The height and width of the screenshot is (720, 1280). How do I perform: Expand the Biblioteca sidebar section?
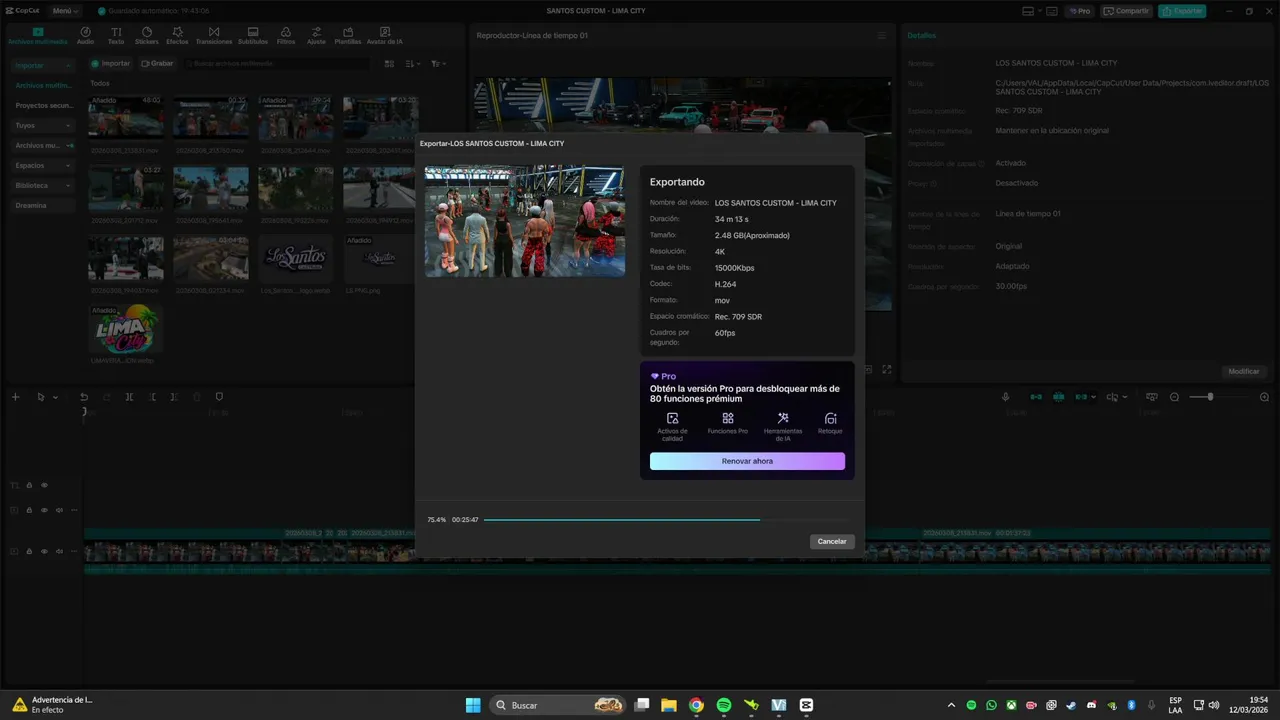[42, 185]
